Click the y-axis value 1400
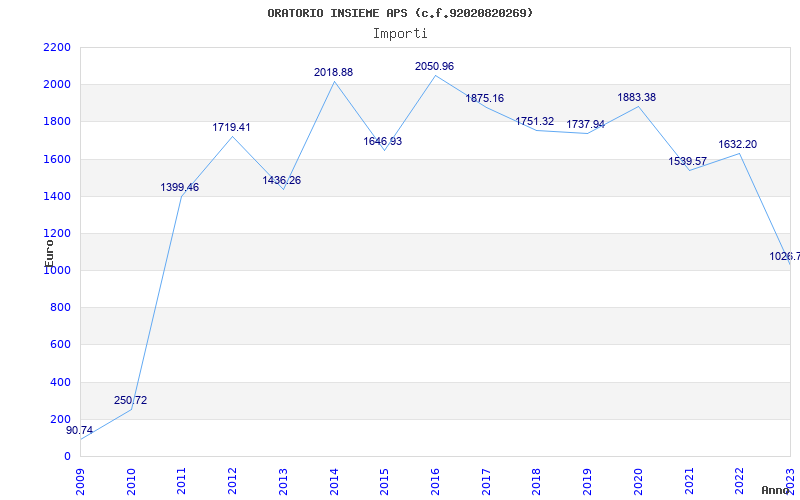Screen dimensions: 800x500 57,196
